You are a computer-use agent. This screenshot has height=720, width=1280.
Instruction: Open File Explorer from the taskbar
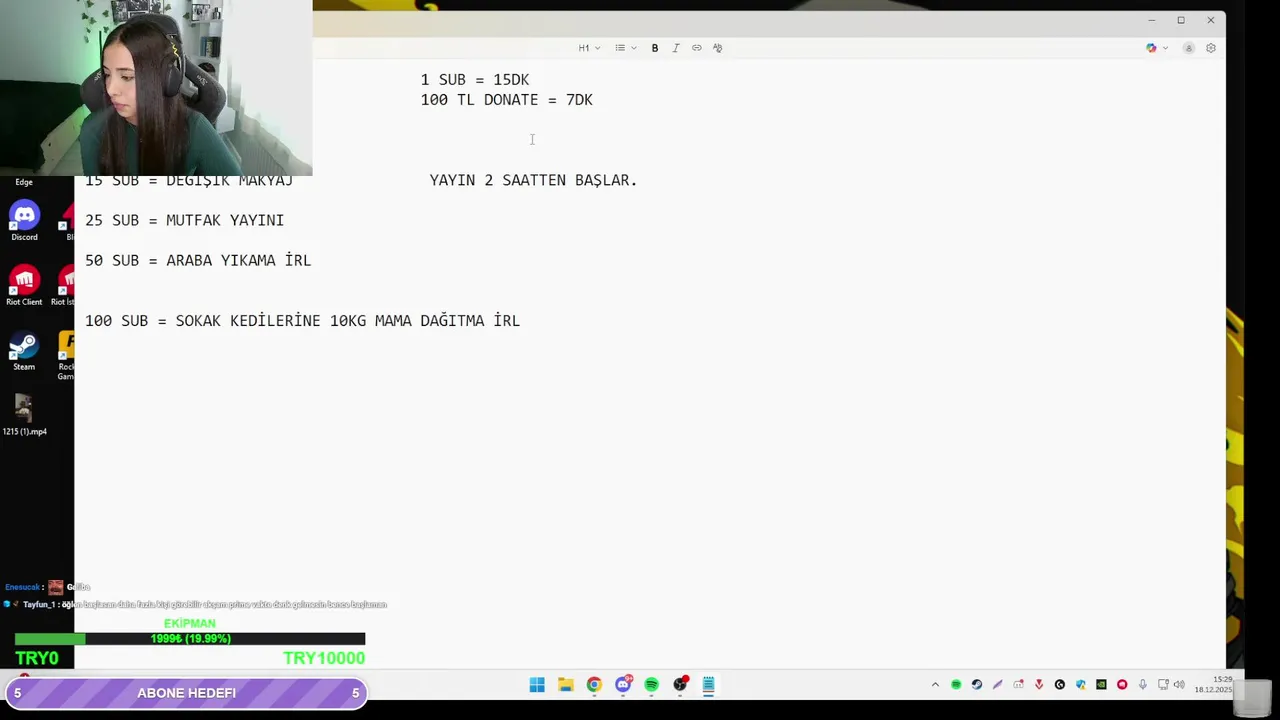(x=566, y=685)
